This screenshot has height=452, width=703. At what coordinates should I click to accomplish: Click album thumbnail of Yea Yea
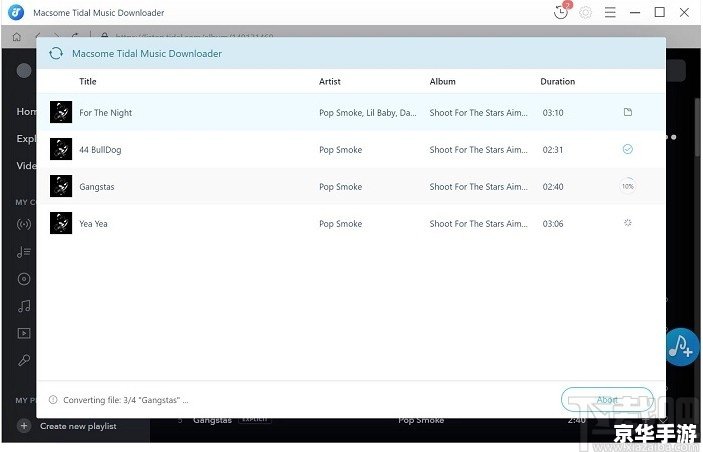click(x=61, y=223)
